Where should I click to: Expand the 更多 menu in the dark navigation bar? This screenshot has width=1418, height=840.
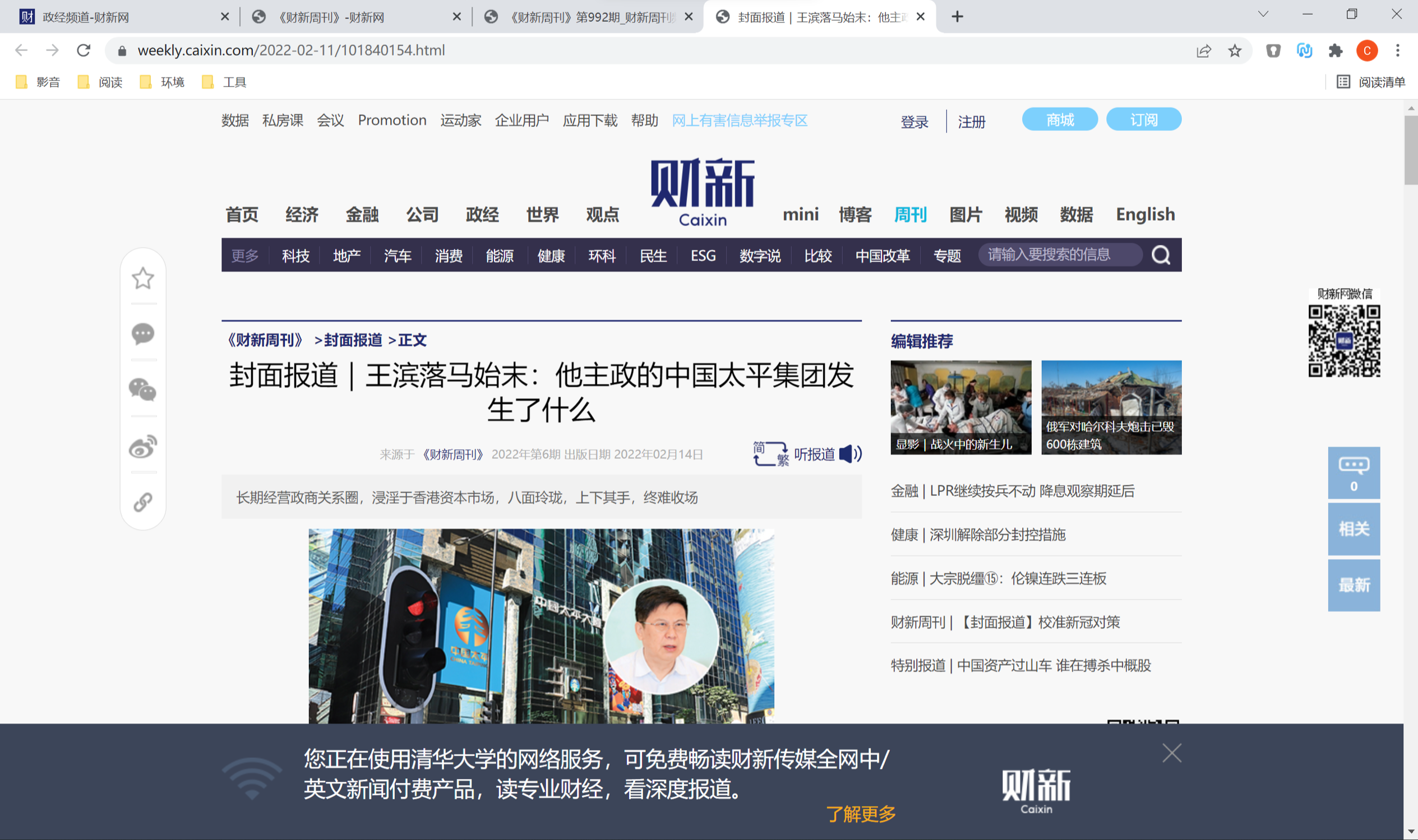click(x=244, y=256)
